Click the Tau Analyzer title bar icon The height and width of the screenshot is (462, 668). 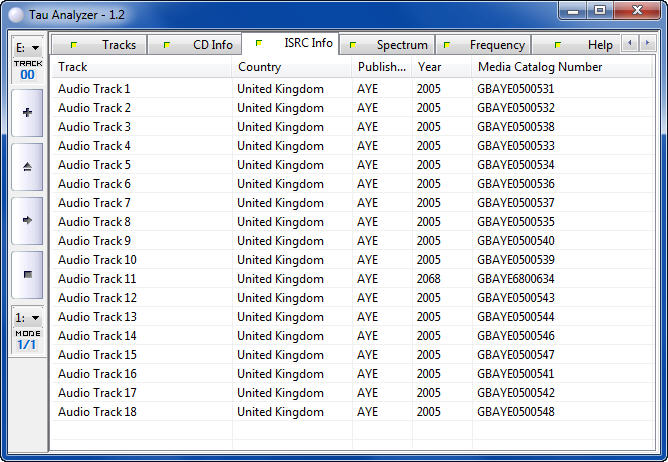pos(15,11)
